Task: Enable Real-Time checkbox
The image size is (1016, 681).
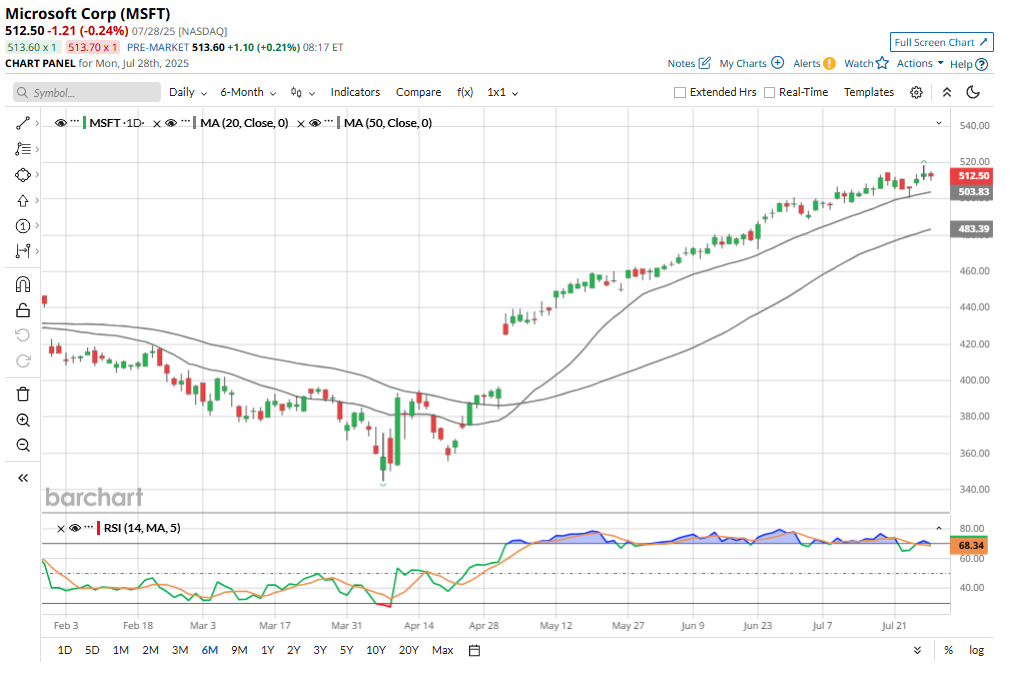Action: coord(769,93)
